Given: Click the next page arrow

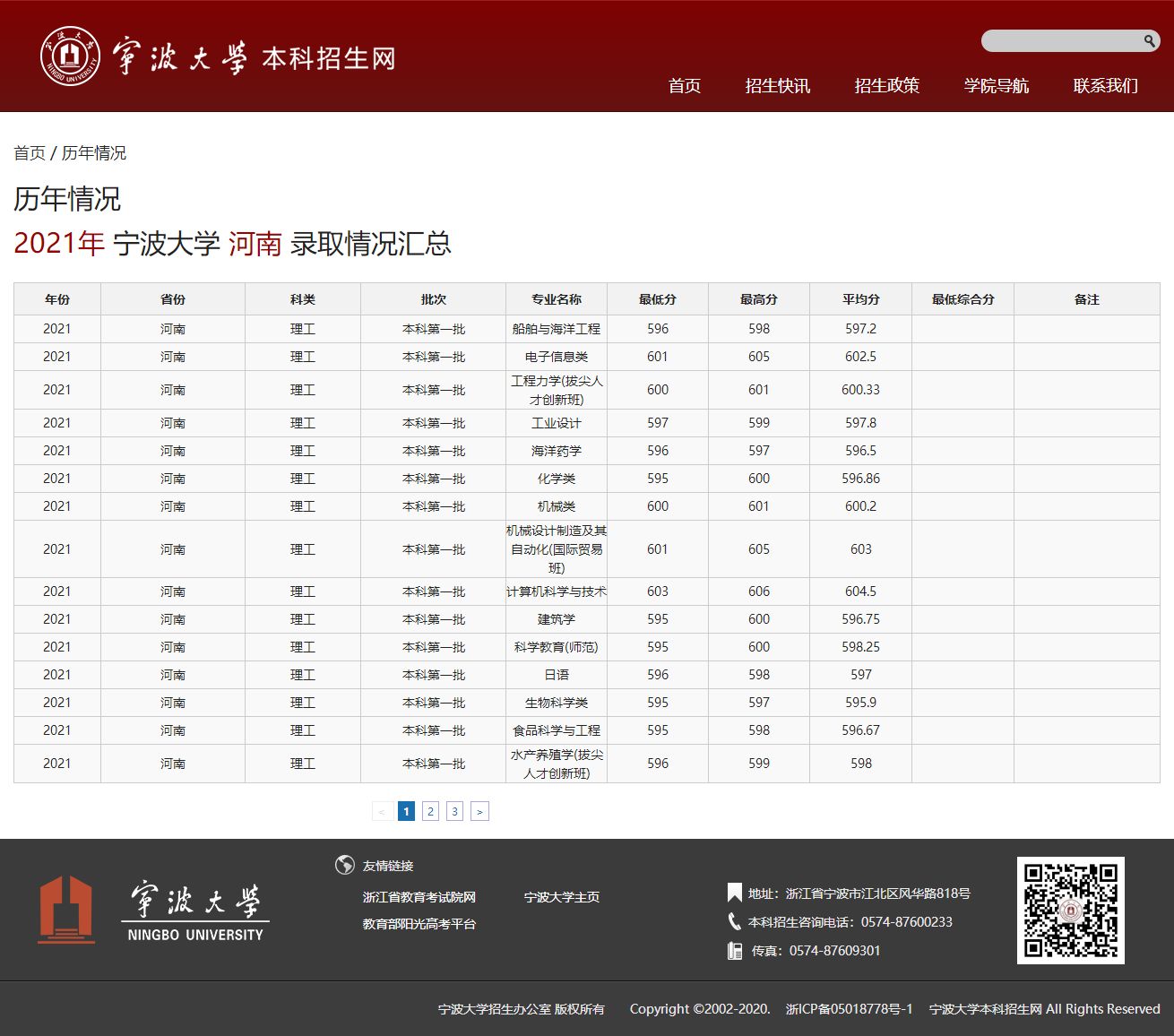Looking at the screenshot, I should tap(479, 811).
